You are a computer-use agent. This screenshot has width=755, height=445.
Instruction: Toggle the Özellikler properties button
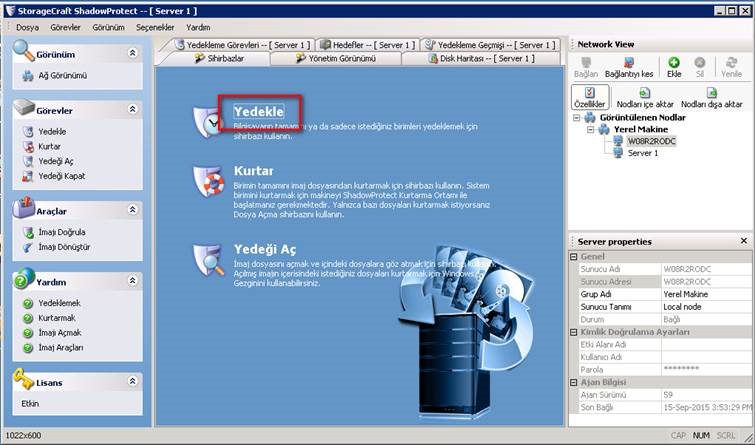590,97
